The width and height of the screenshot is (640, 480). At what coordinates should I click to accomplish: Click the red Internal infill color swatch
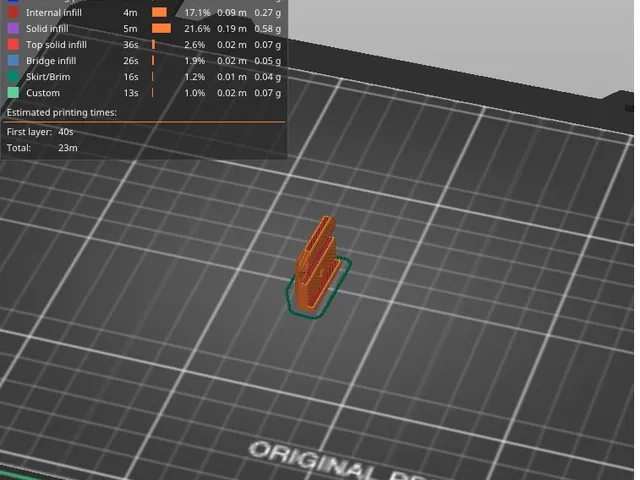[x=13, y=13]
